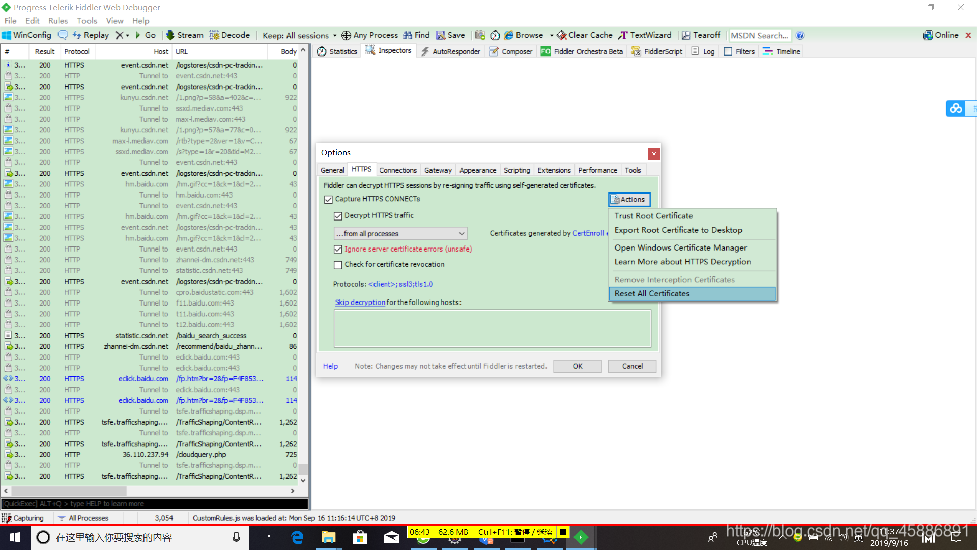Open the File menu
This screenshot has height=550, width=978.
pos(11,21)
